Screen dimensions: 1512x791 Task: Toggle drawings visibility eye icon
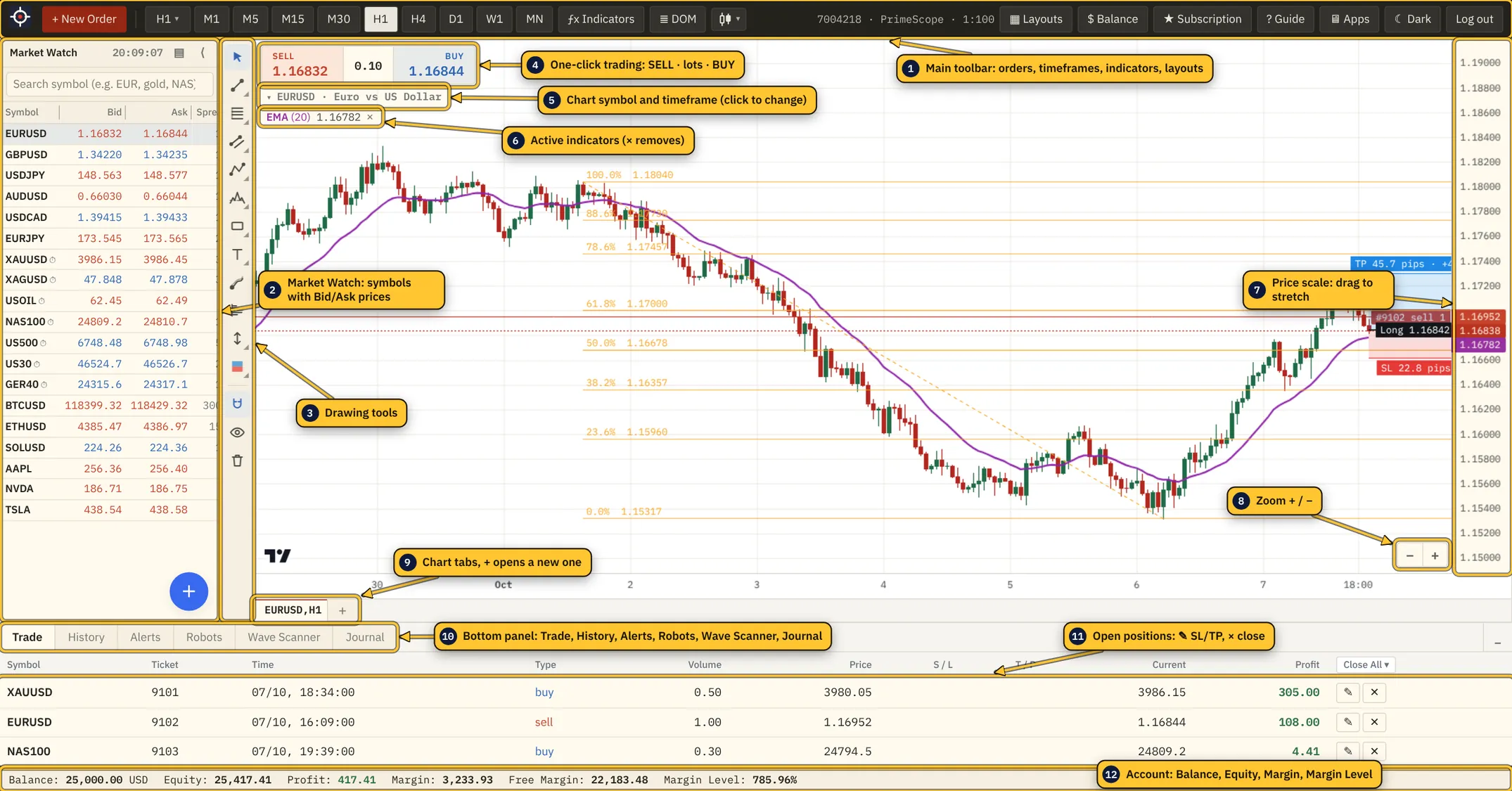pos(237,432)
